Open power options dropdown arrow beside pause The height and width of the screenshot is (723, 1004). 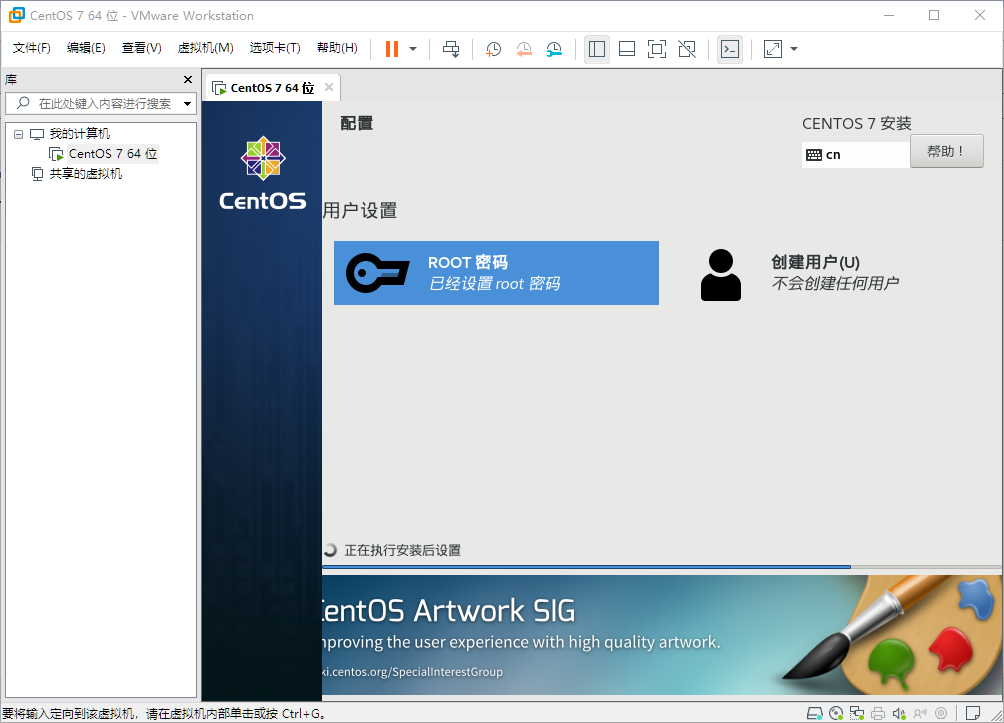click(413, 49)
